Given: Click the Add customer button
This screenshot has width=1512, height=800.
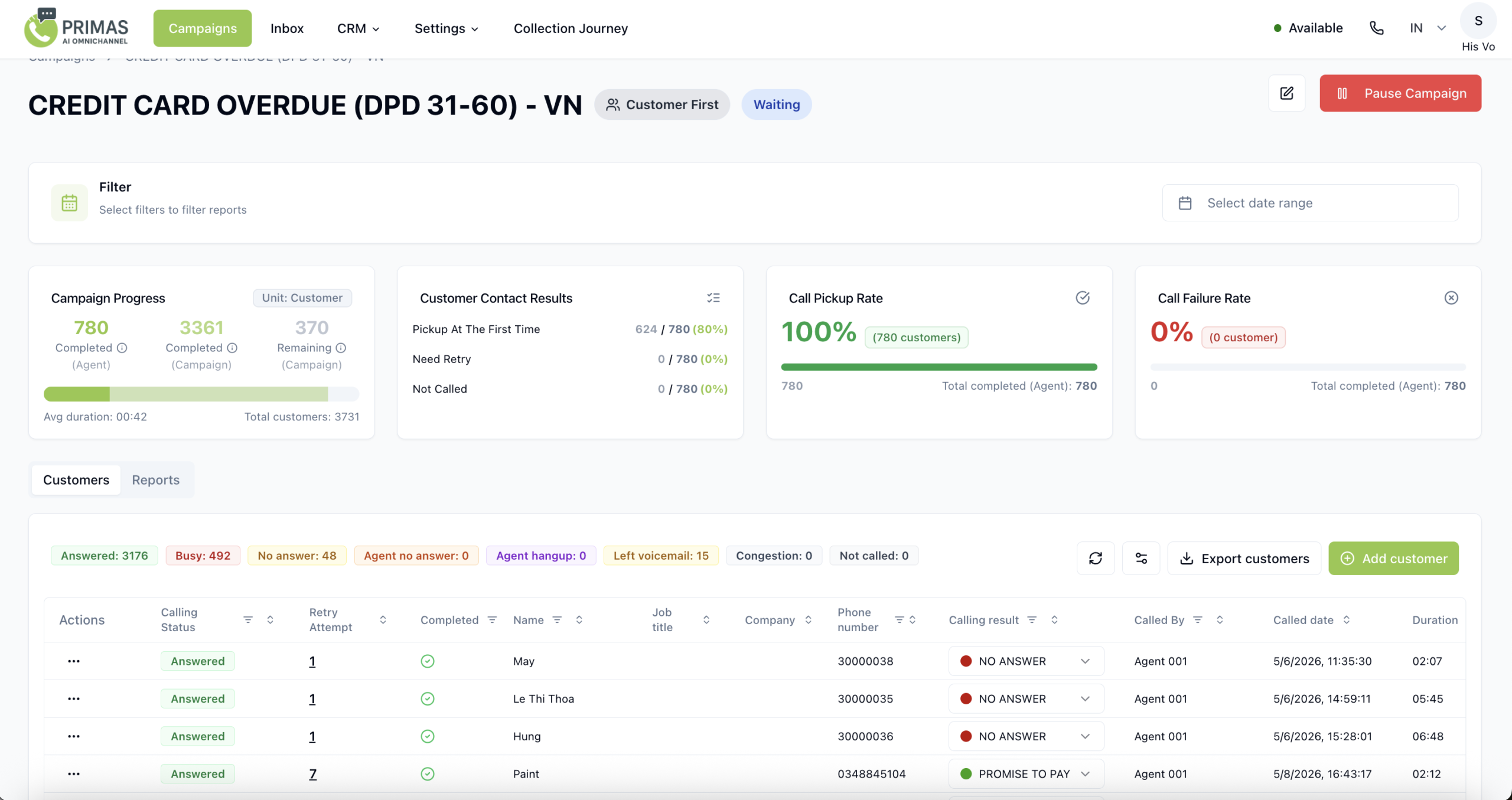Looking at the screenshot, I should point(1393,558).
